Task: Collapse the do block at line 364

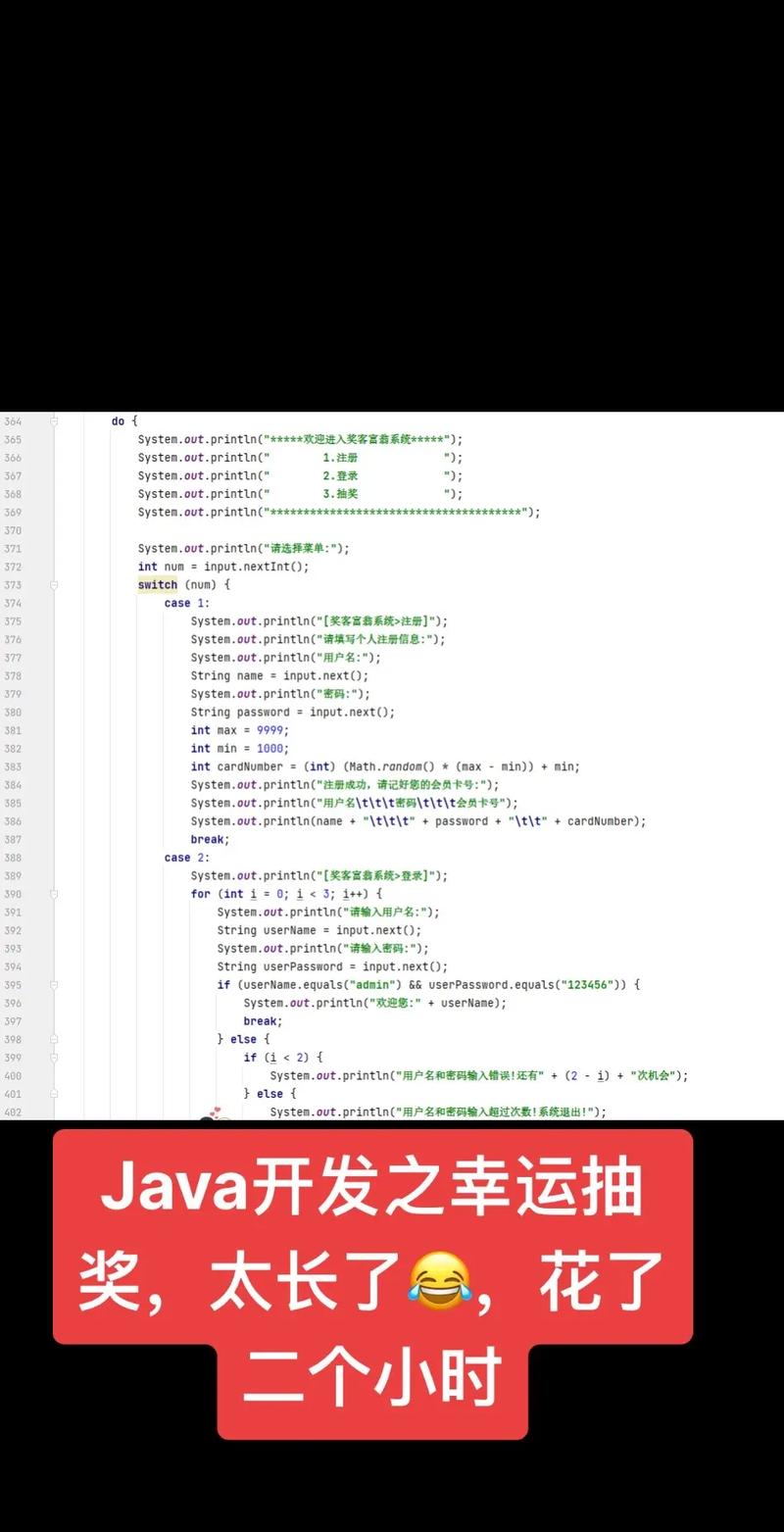Action: pyautogui.click(x=55, y=420)
